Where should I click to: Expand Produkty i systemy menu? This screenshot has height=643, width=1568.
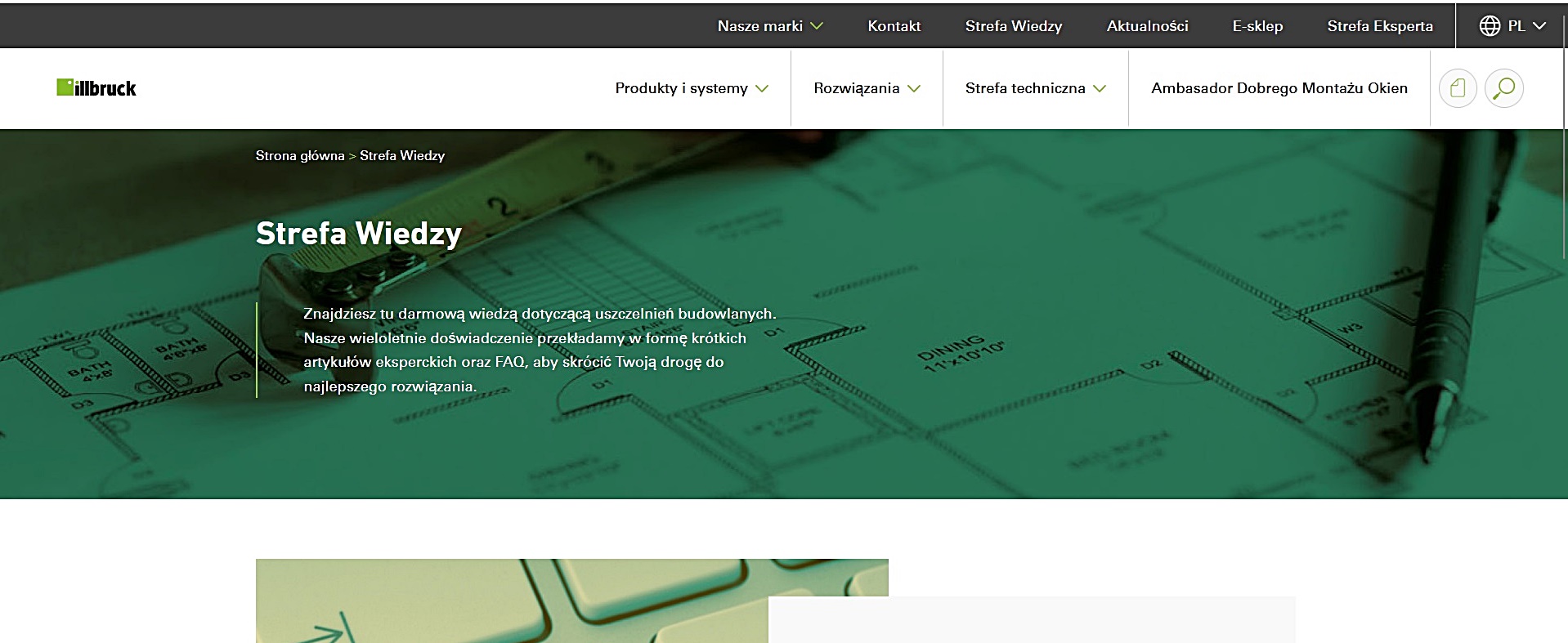(x=692, y=88)
